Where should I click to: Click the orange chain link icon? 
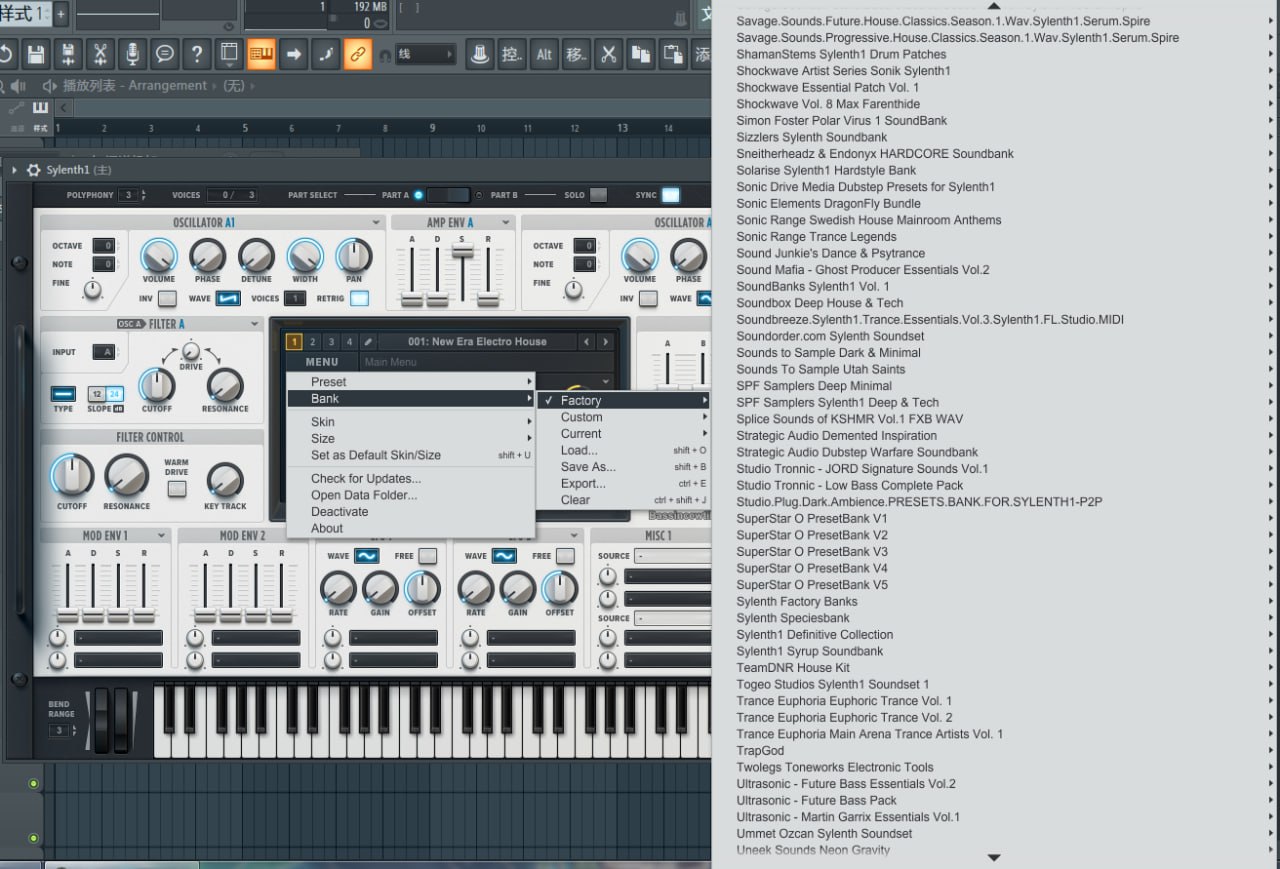click(357, 54)
